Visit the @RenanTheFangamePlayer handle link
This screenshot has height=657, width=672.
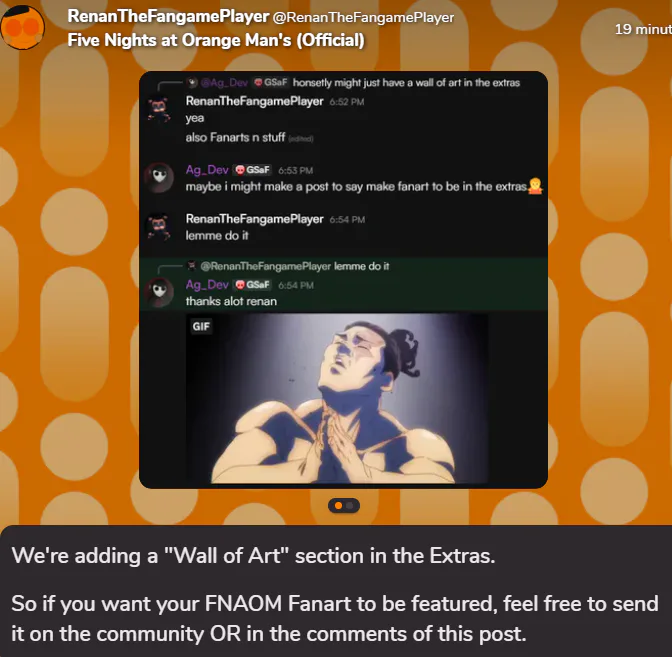click(363, 18)
